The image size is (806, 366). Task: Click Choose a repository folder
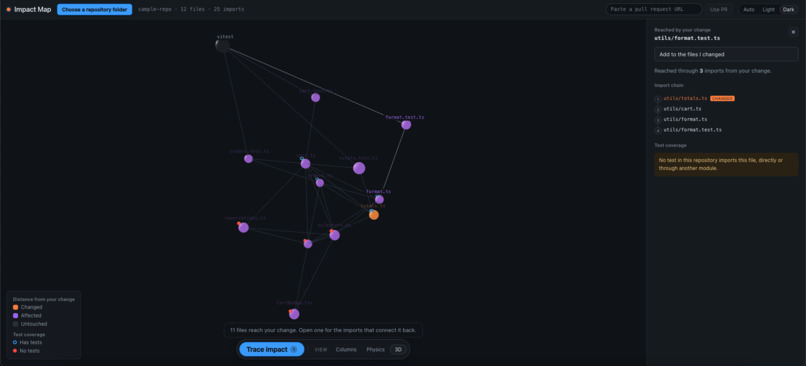(95, 9)
